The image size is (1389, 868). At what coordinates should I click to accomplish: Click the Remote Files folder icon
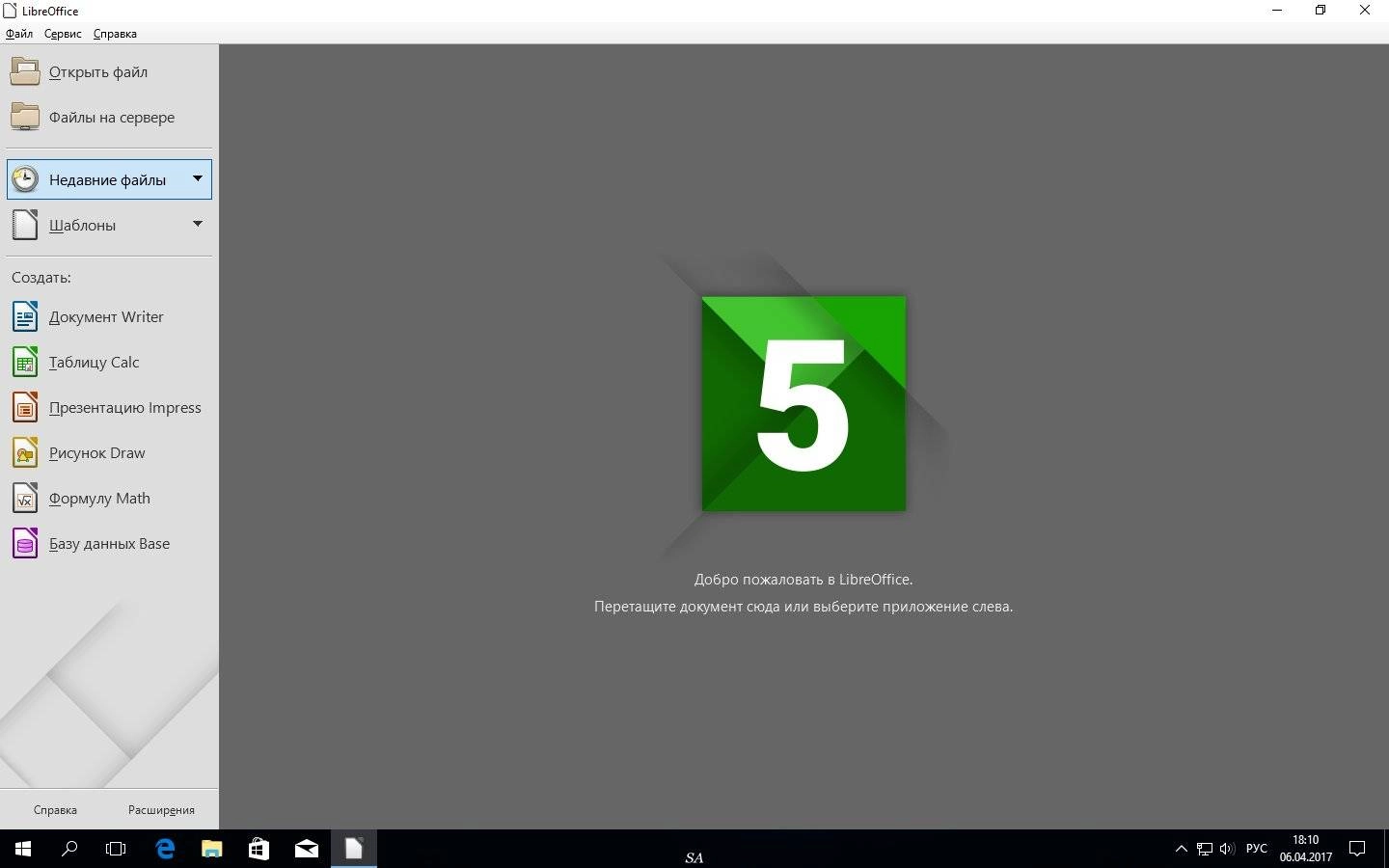coord(25,117)
